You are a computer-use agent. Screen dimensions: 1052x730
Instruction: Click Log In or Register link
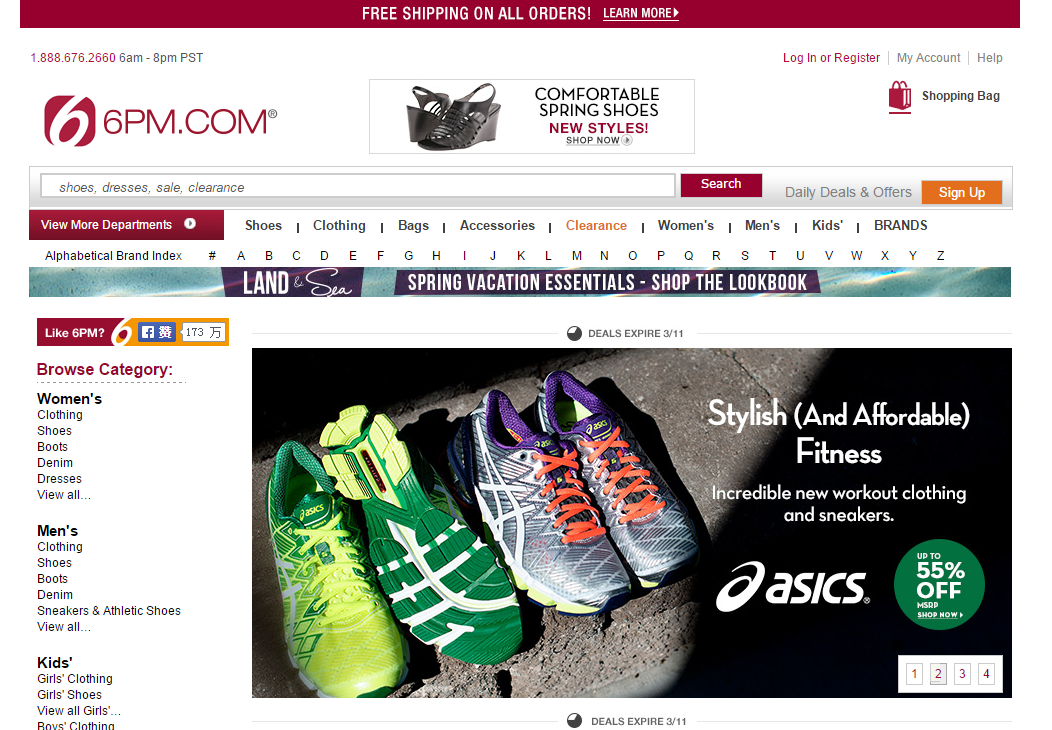tap(831, 58)
